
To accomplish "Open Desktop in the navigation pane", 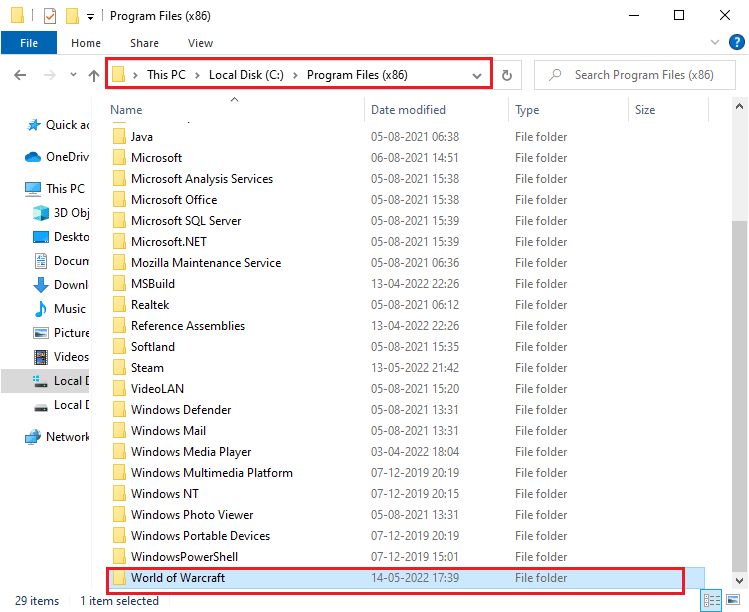I will click(x=61, y=237).
